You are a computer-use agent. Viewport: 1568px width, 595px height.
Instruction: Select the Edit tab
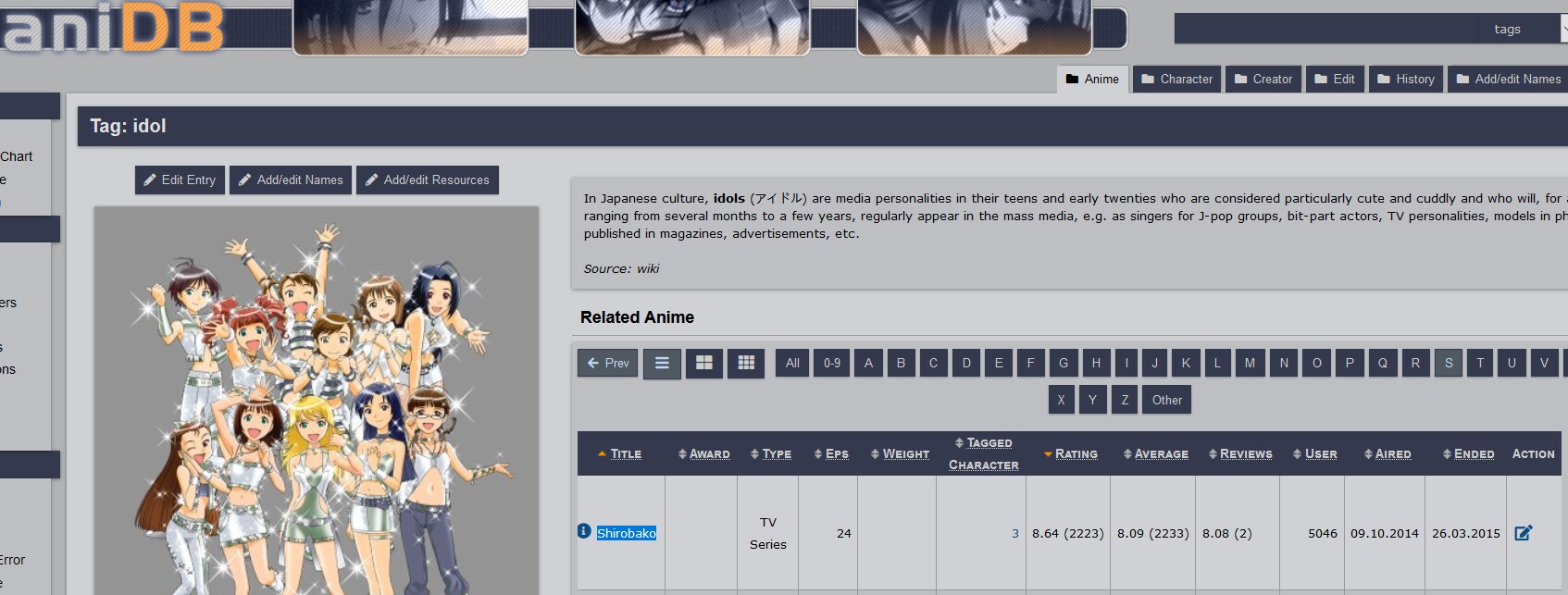click(x=1335, y=80)
